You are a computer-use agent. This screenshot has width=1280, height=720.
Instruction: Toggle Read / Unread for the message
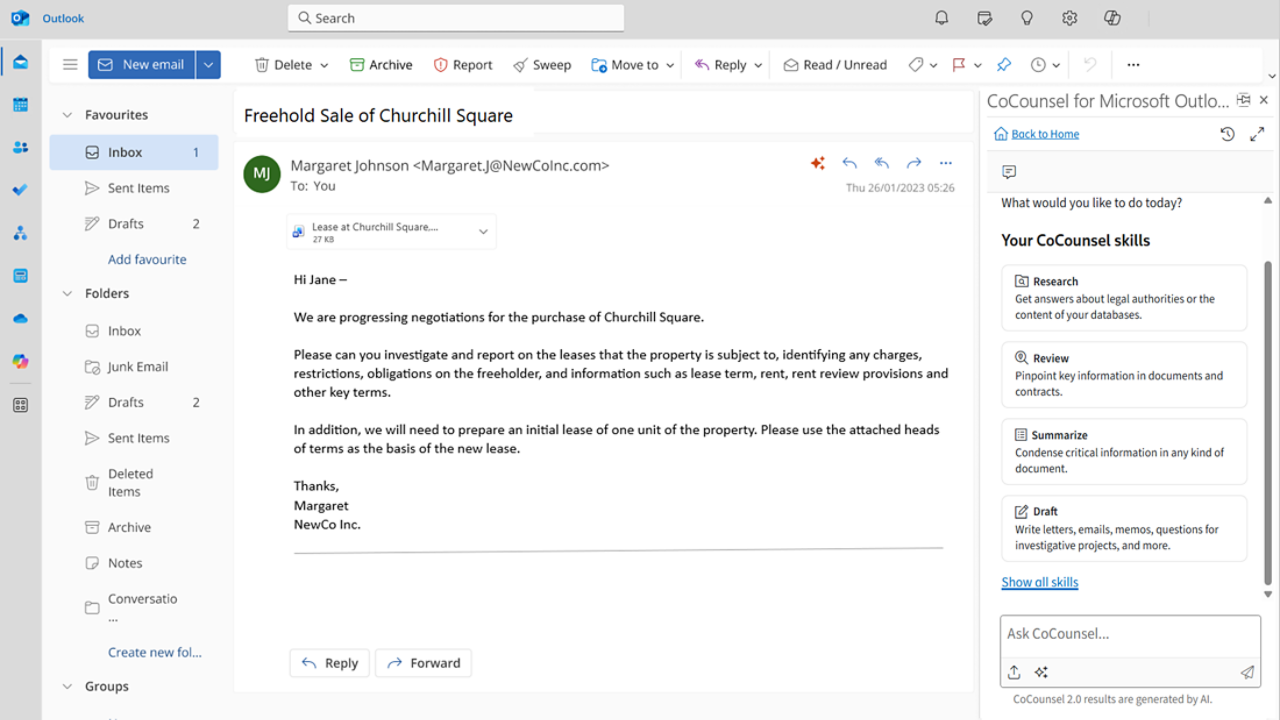tap(834, 65)
